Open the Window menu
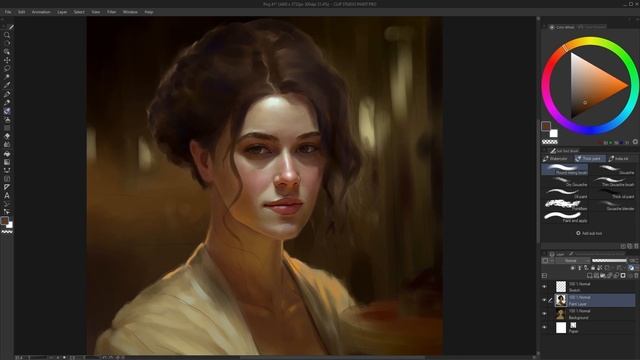640x360 pixels. (130, 12)
